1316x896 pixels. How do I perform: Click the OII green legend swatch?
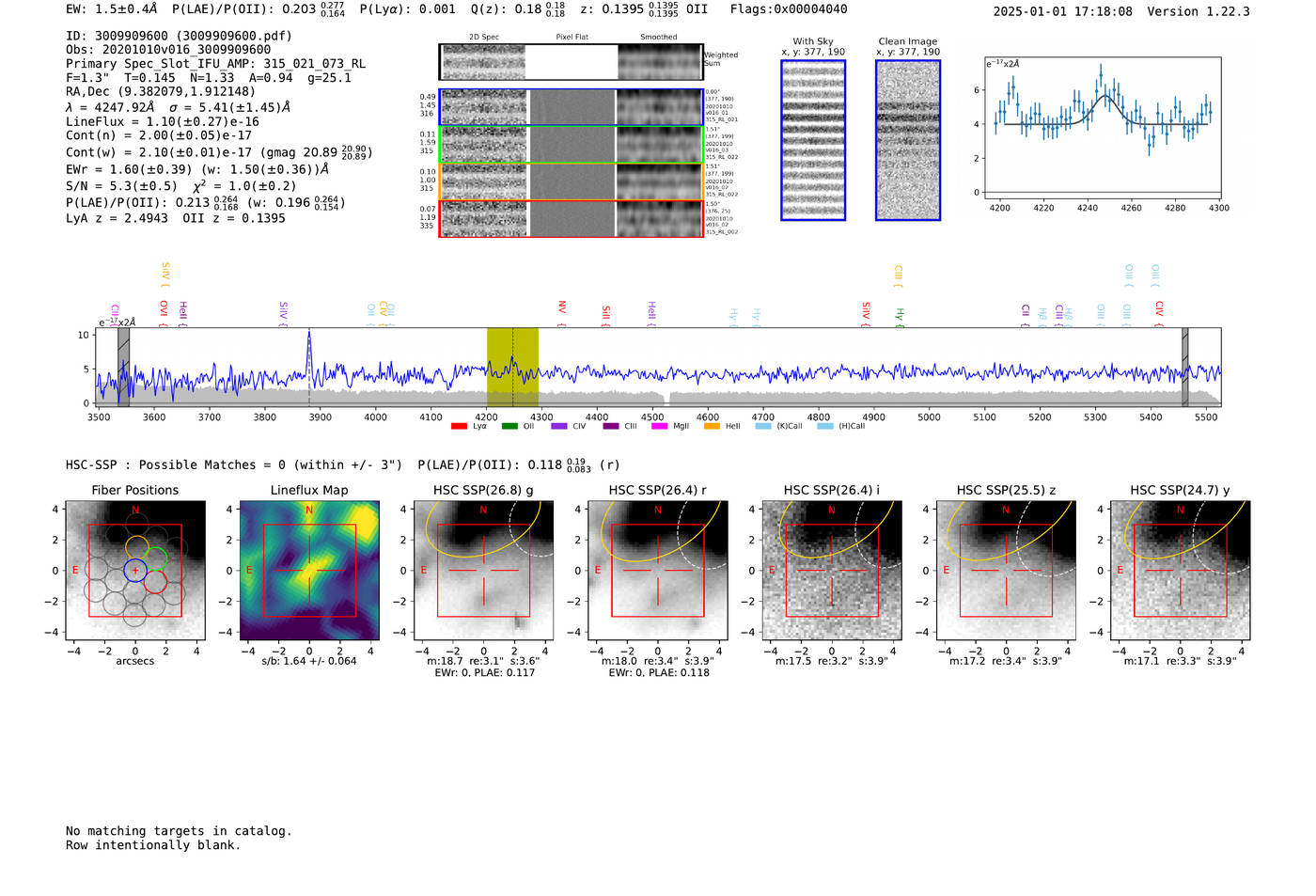pos(509,426)
